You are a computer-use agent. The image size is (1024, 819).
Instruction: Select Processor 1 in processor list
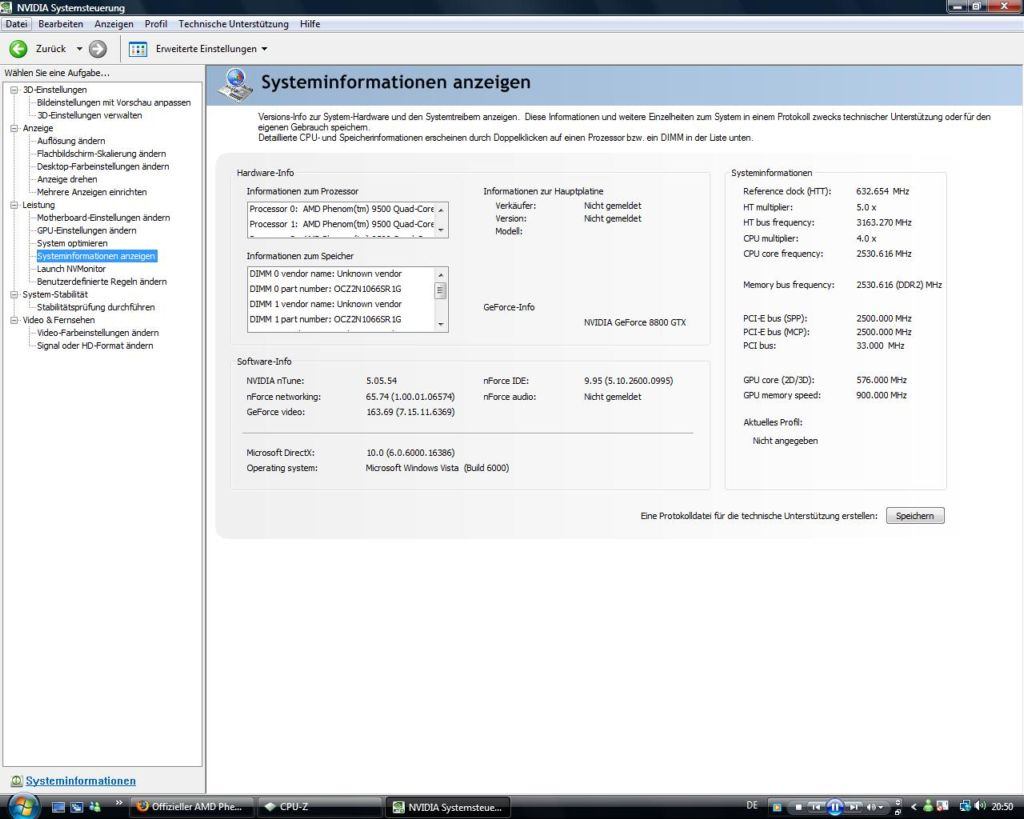point(341,224)
